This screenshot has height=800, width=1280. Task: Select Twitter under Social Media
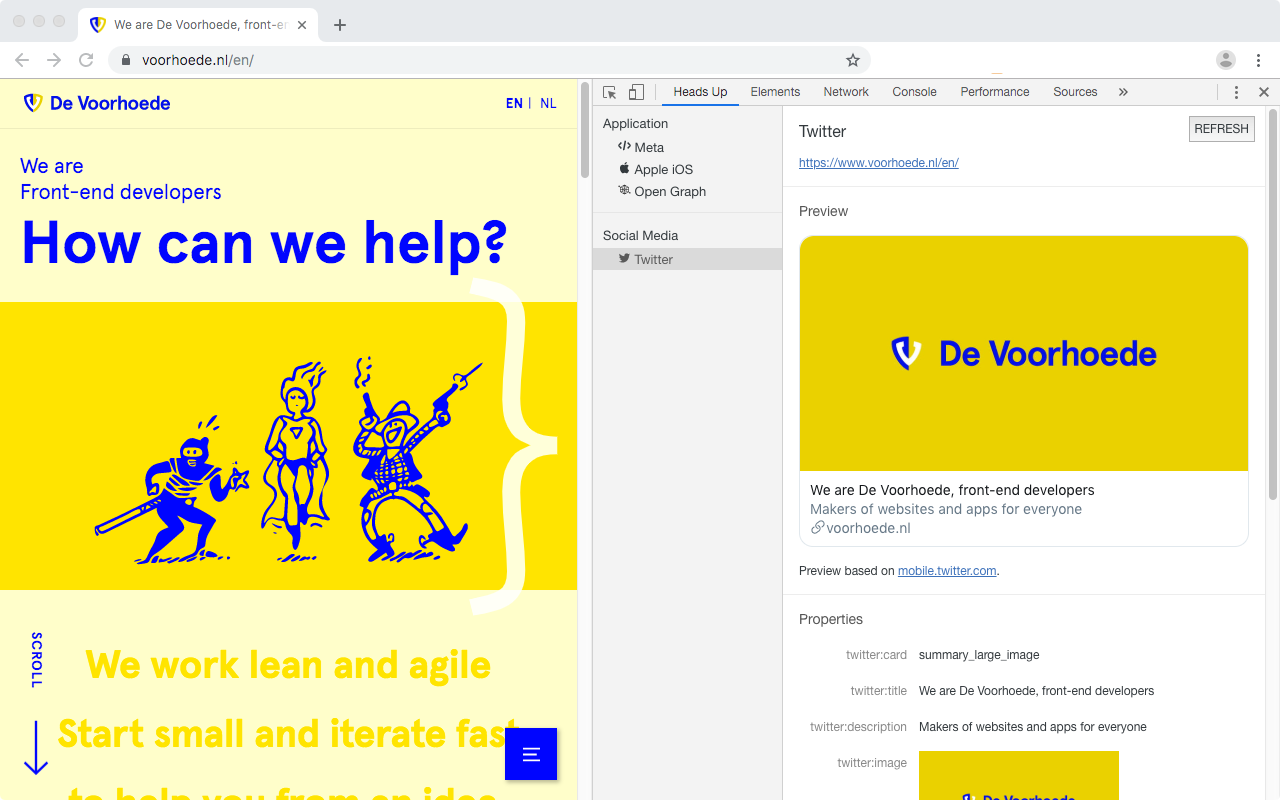[x=687, y=259]
